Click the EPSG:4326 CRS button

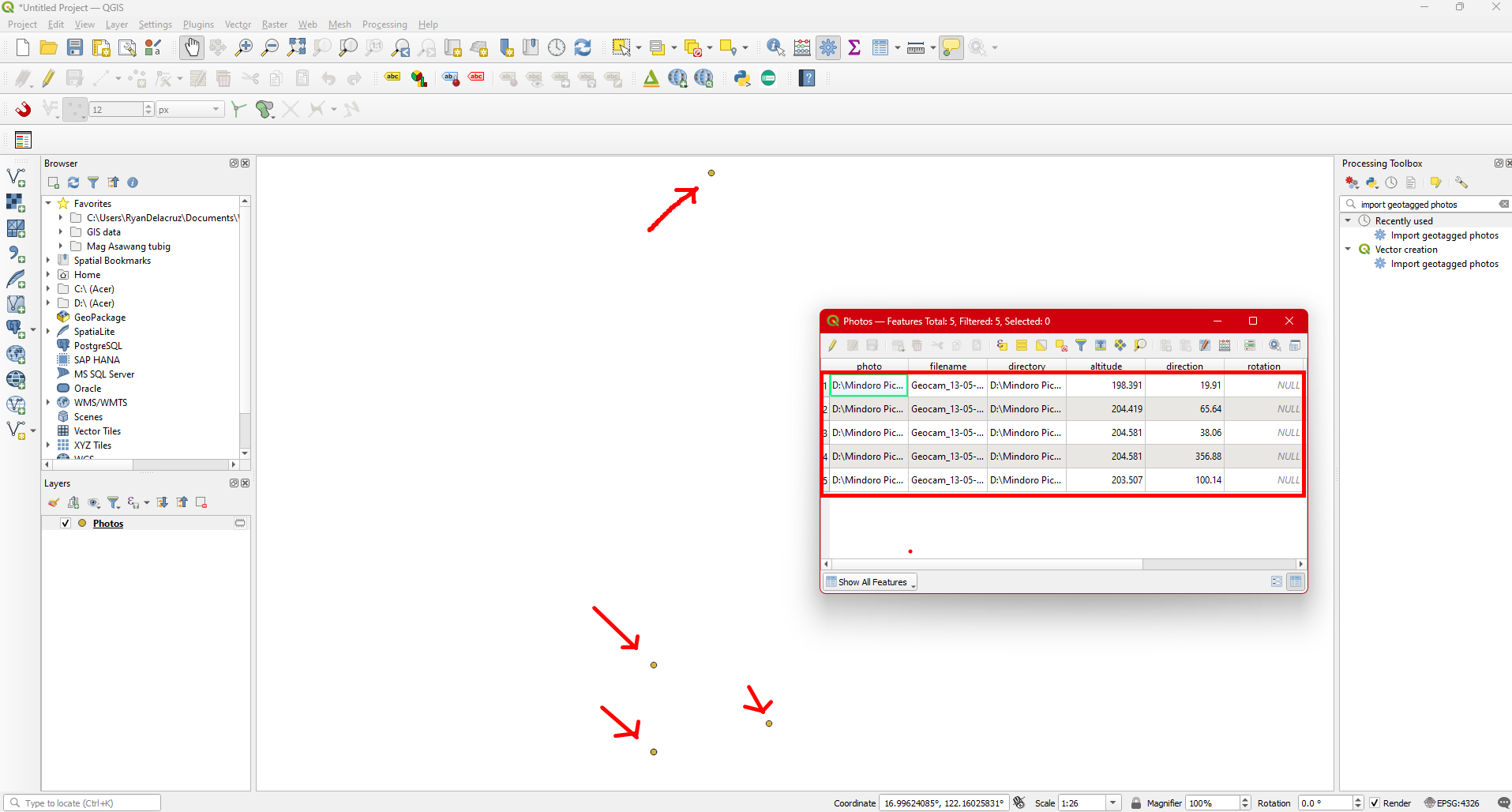point(1451,803)
